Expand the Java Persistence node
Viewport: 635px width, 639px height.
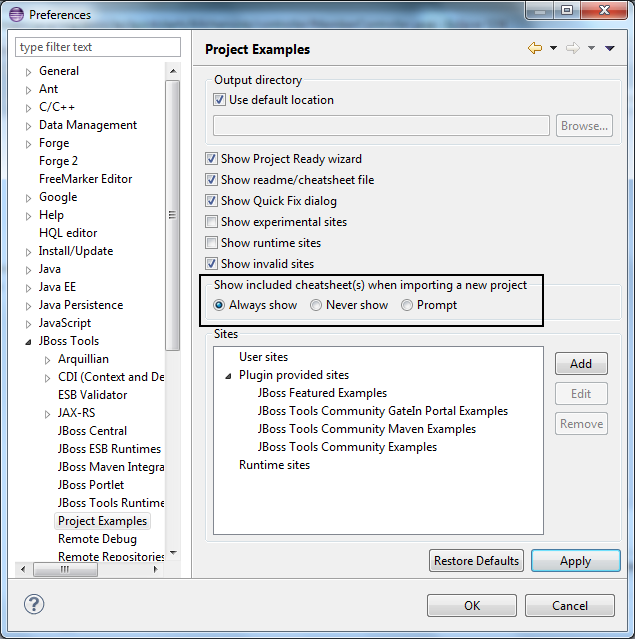coord(28,306)
